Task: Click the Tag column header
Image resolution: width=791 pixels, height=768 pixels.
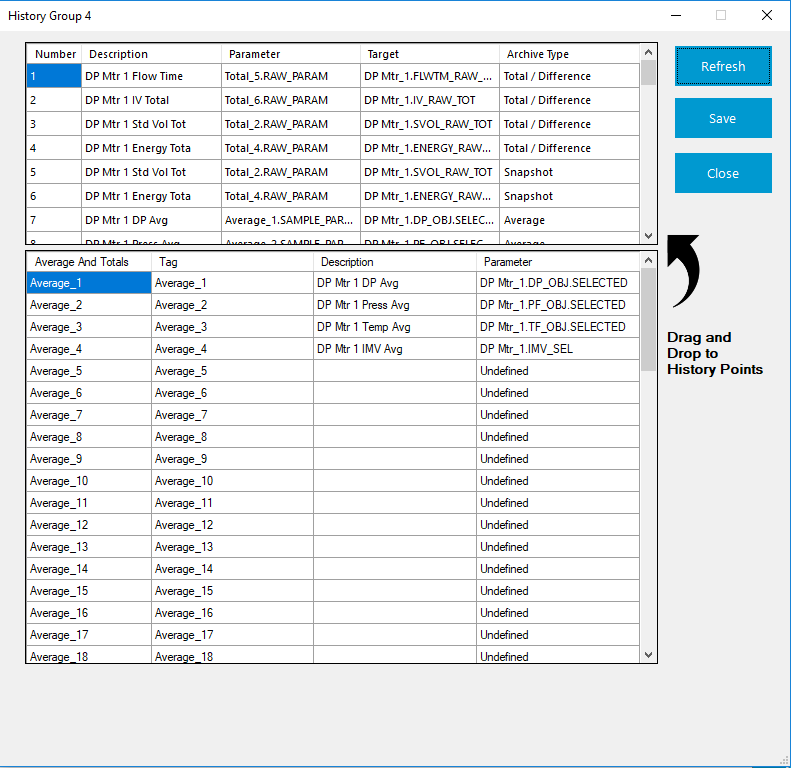Action: point(233,262)
